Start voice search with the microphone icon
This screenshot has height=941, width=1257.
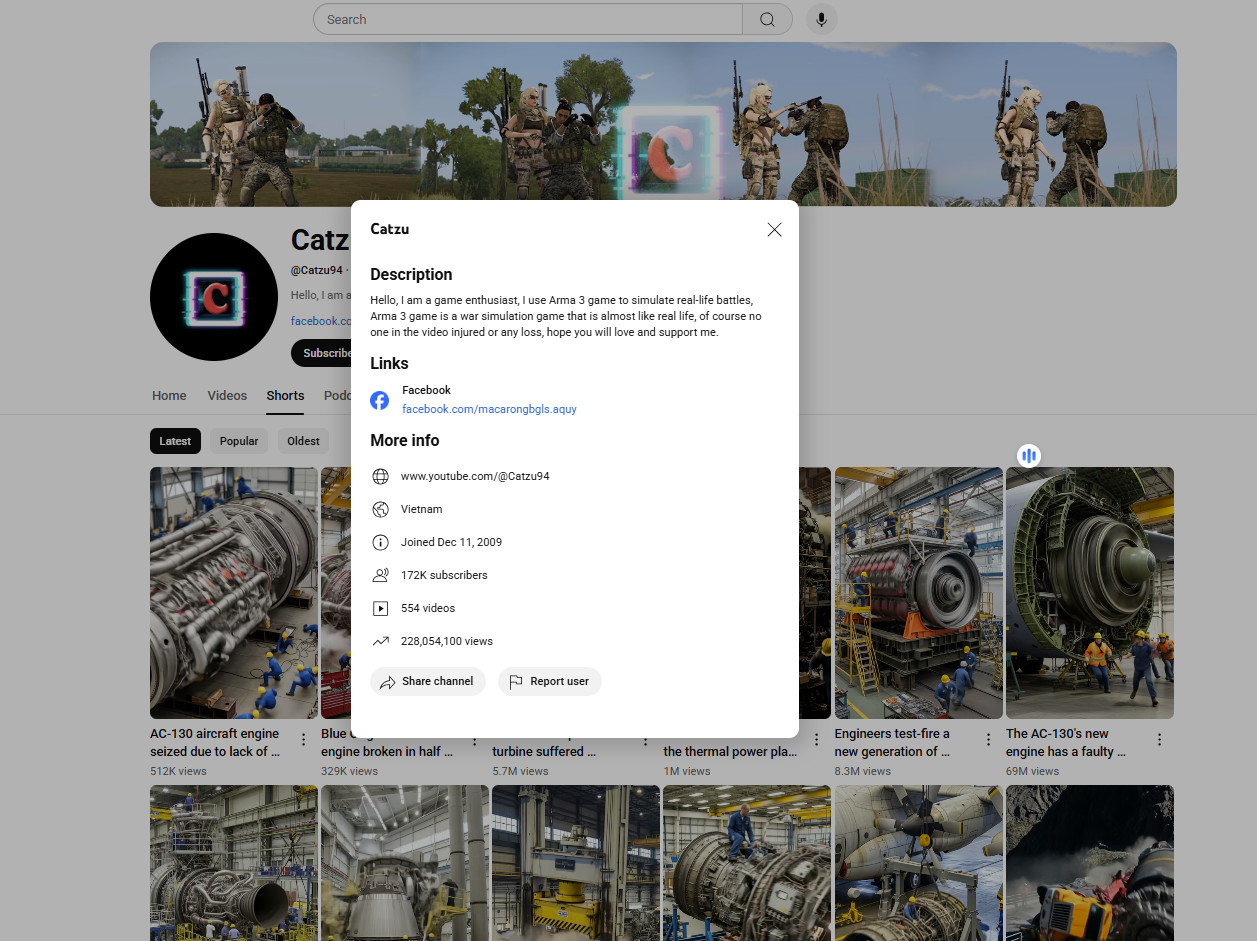coord(821,19)
